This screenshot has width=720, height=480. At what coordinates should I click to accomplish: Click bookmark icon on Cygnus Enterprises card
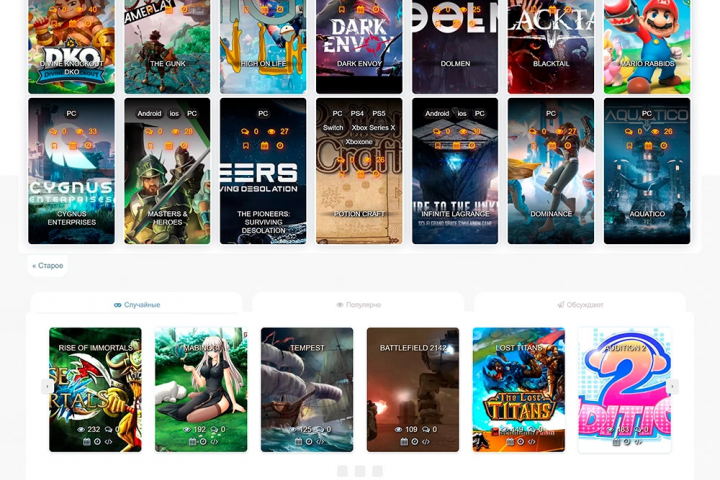[54, 146]
